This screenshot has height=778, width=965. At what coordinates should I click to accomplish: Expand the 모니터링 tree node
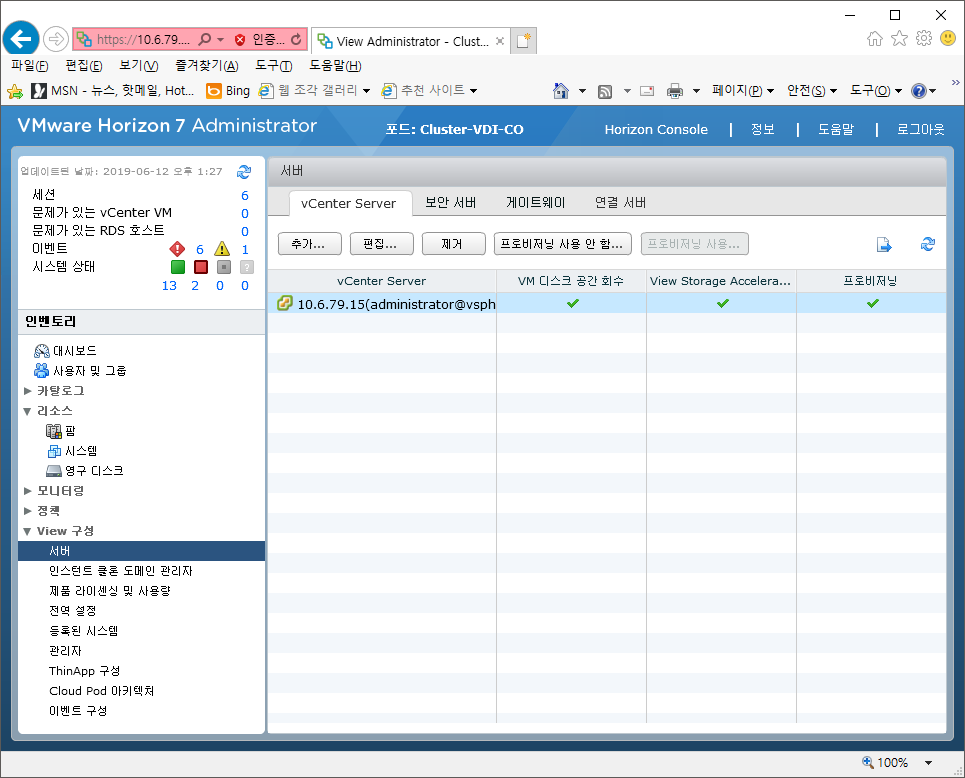28,491
